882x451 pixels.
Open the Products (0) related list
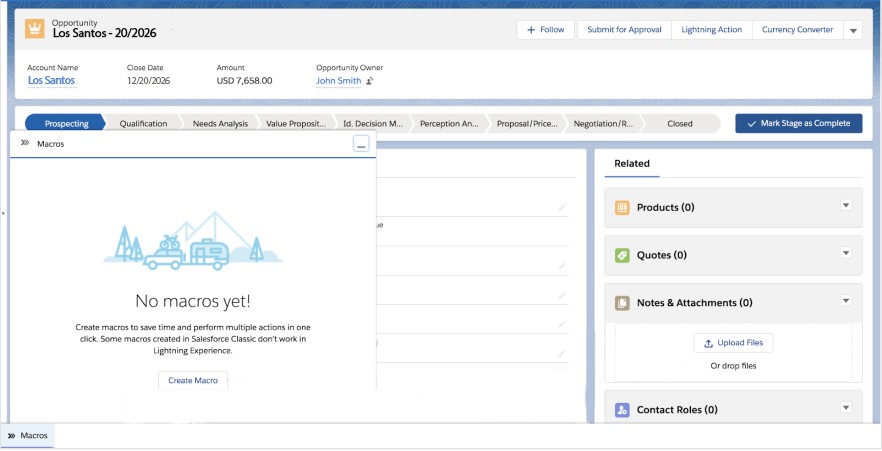665,208
